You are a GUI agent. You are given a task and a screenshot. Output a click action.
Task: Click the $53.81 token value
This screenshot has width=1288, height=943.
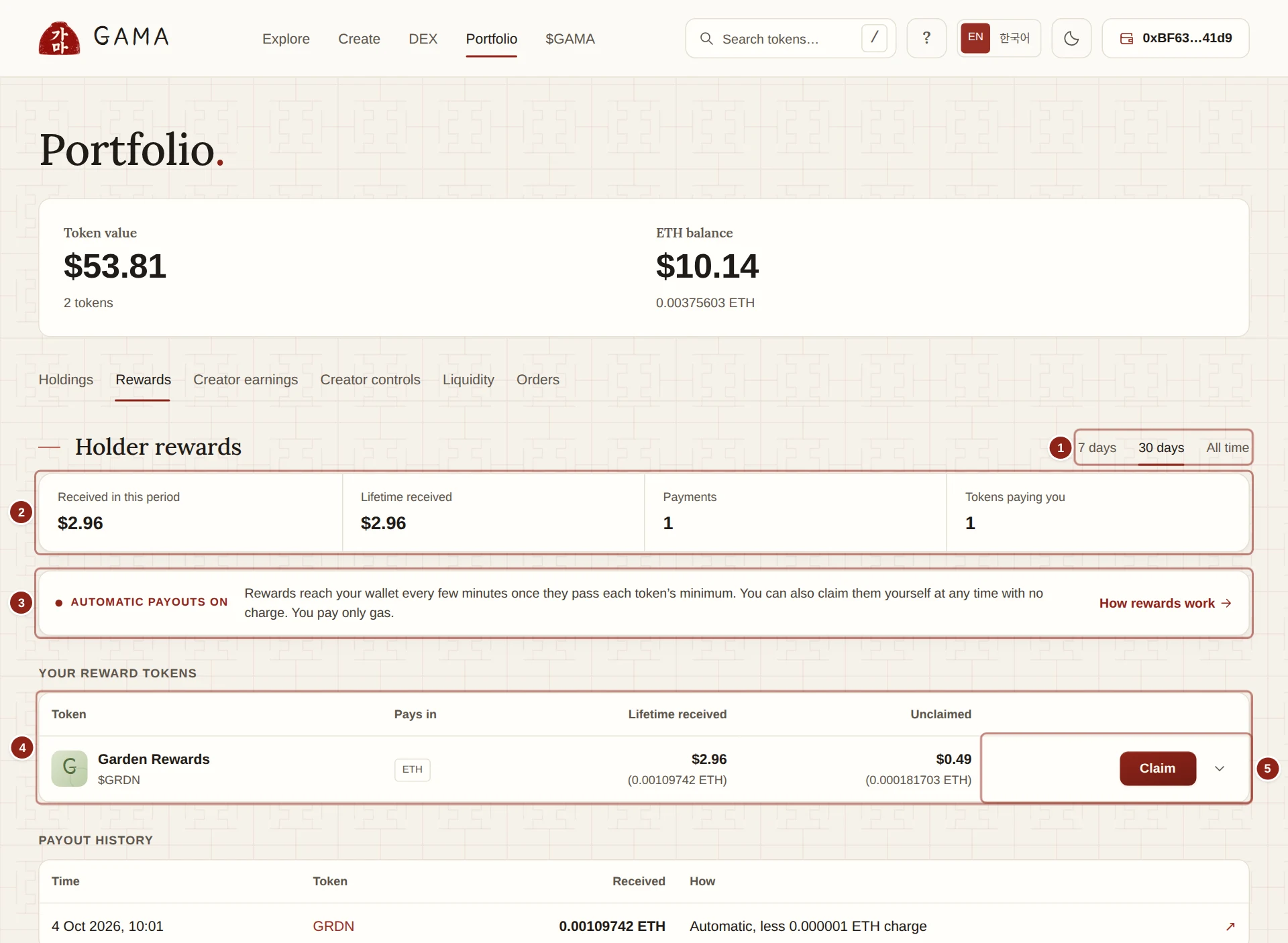[115, 266]
